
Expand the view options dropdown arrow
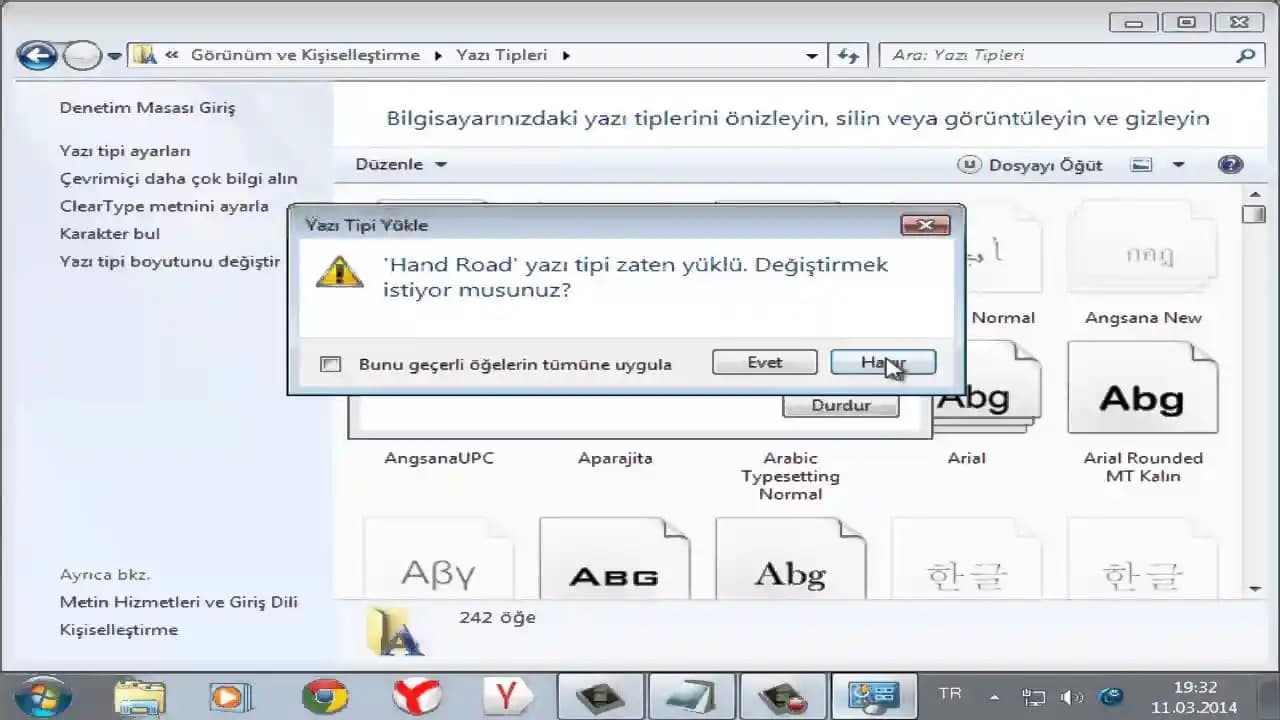pos(1177,164)
